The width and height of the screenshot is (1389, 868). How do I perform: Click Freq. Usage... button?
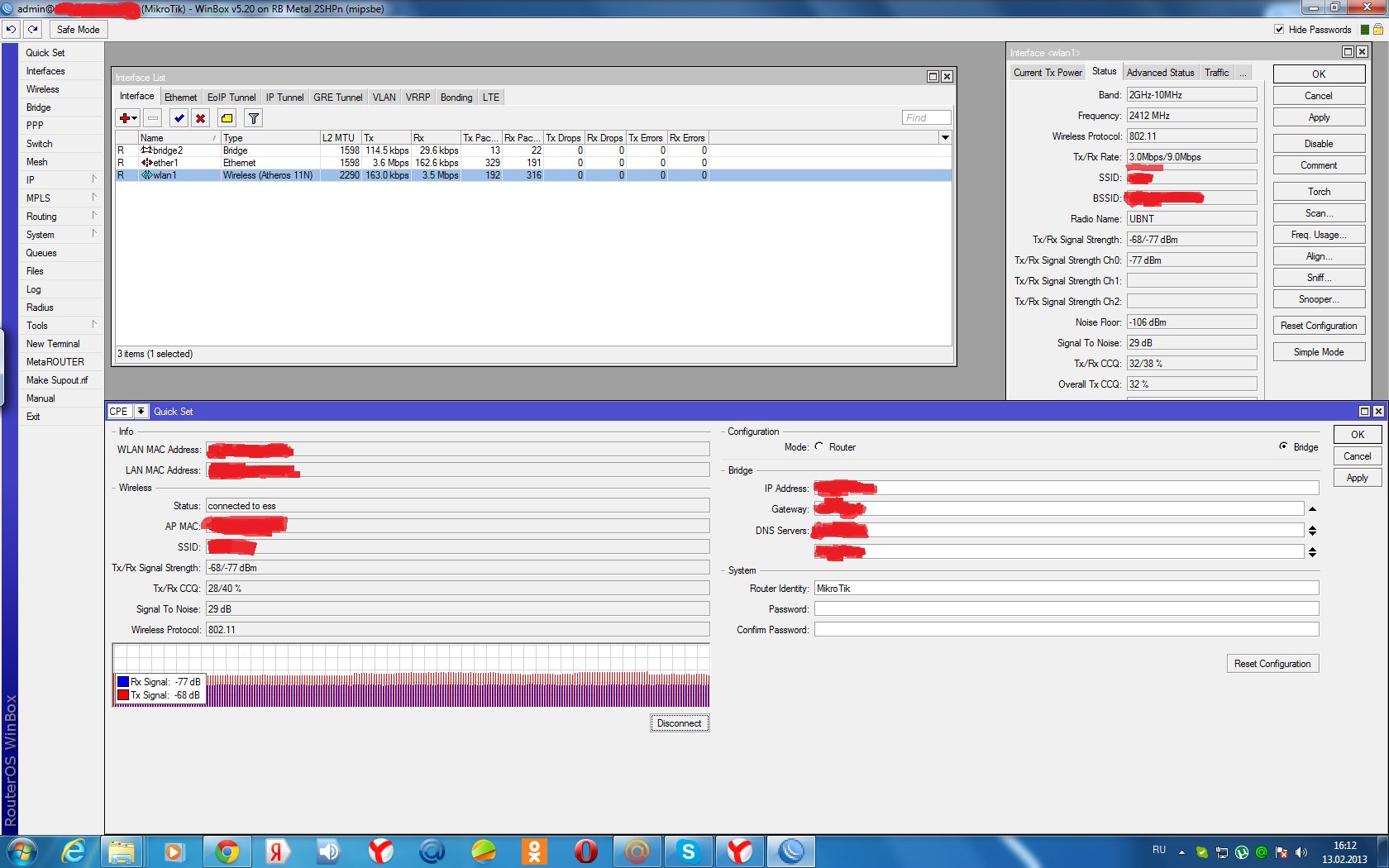click(1319, 235)
